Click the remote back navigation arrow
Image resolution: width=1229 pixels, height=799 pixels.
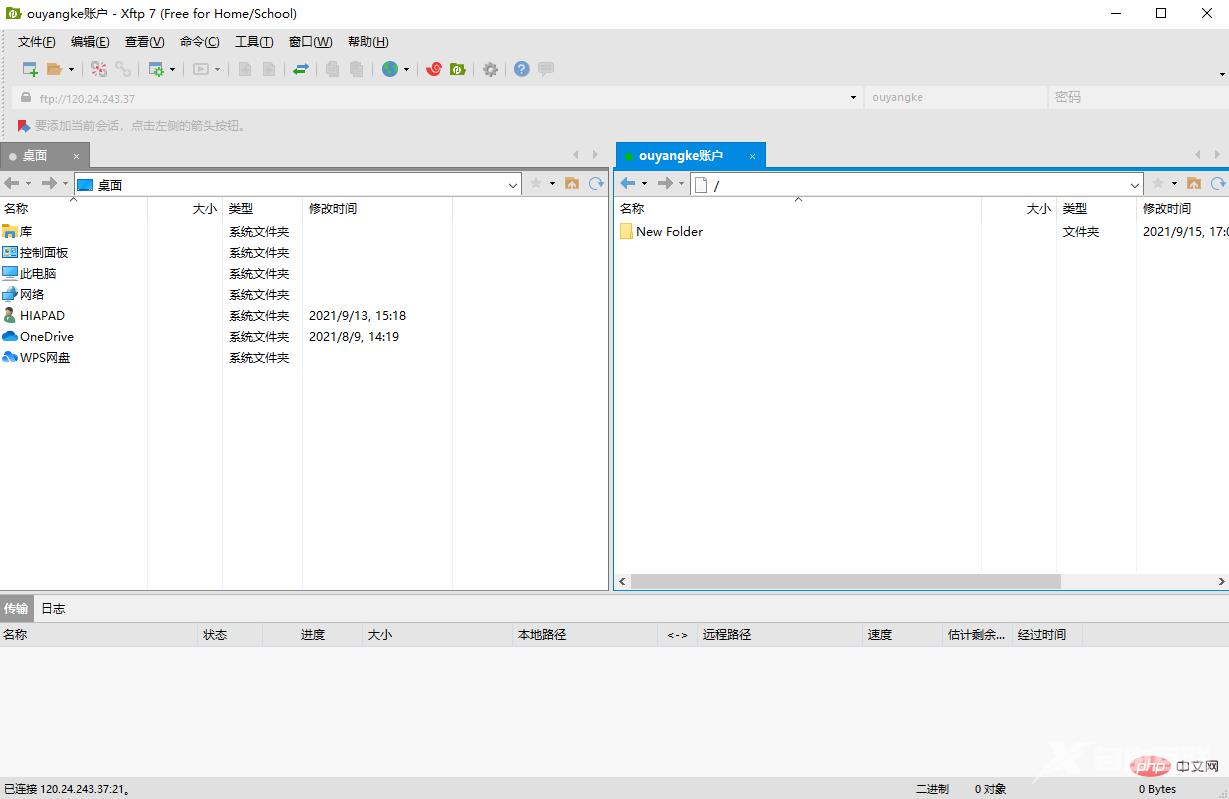629,184
